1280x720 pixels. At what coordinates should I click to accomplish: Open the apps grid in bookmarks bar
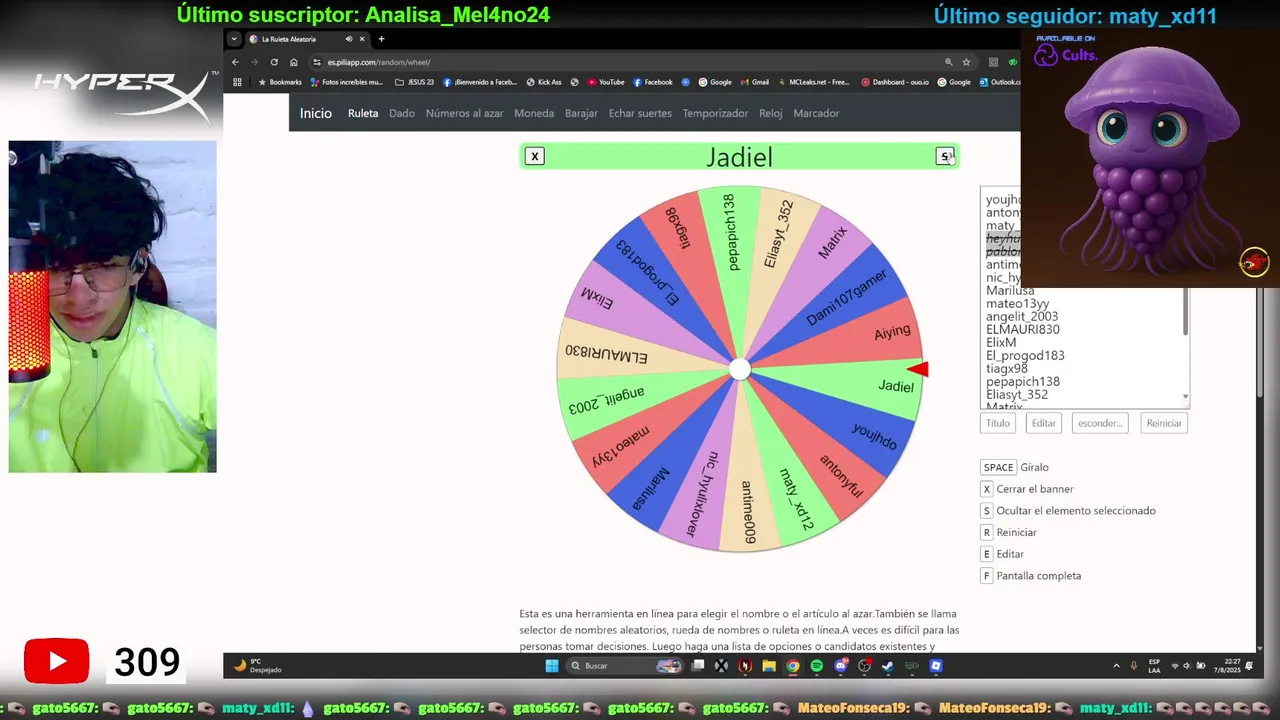pos(237,82)
